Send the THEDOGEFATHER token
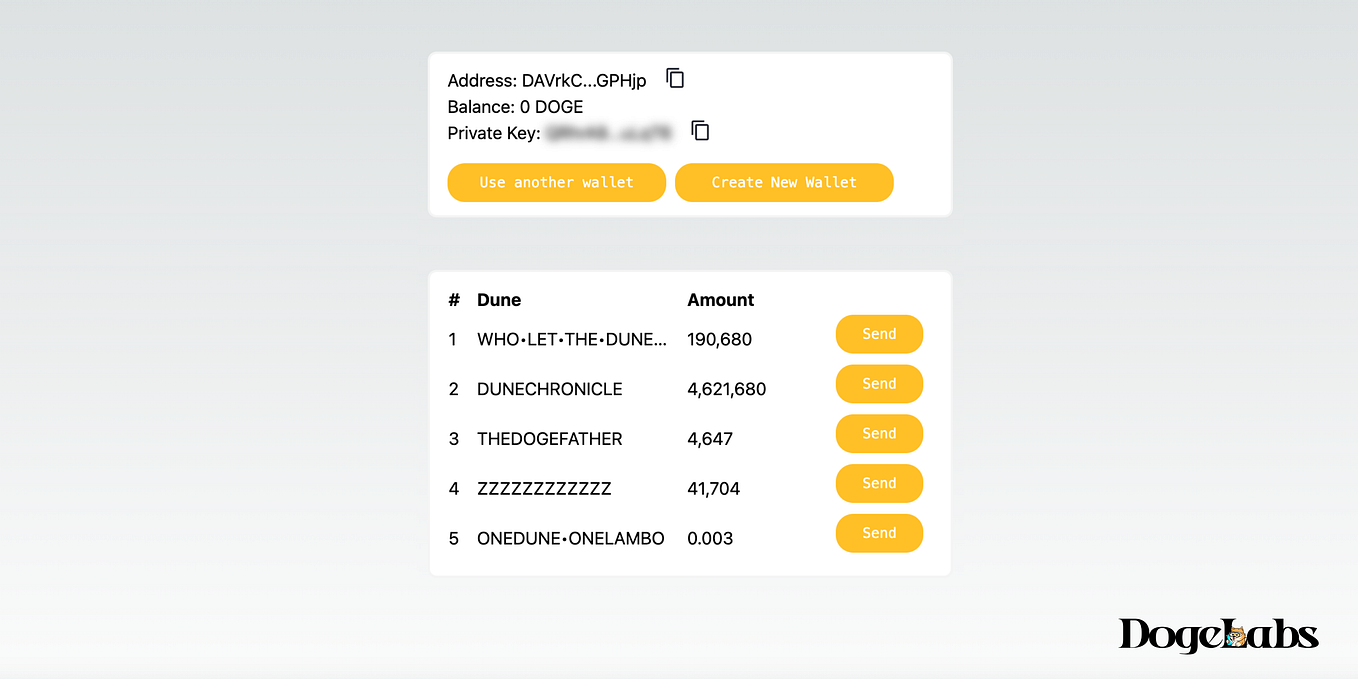Image resolution: width=1358 pixels, height=679 pixels. pos(879,433)
